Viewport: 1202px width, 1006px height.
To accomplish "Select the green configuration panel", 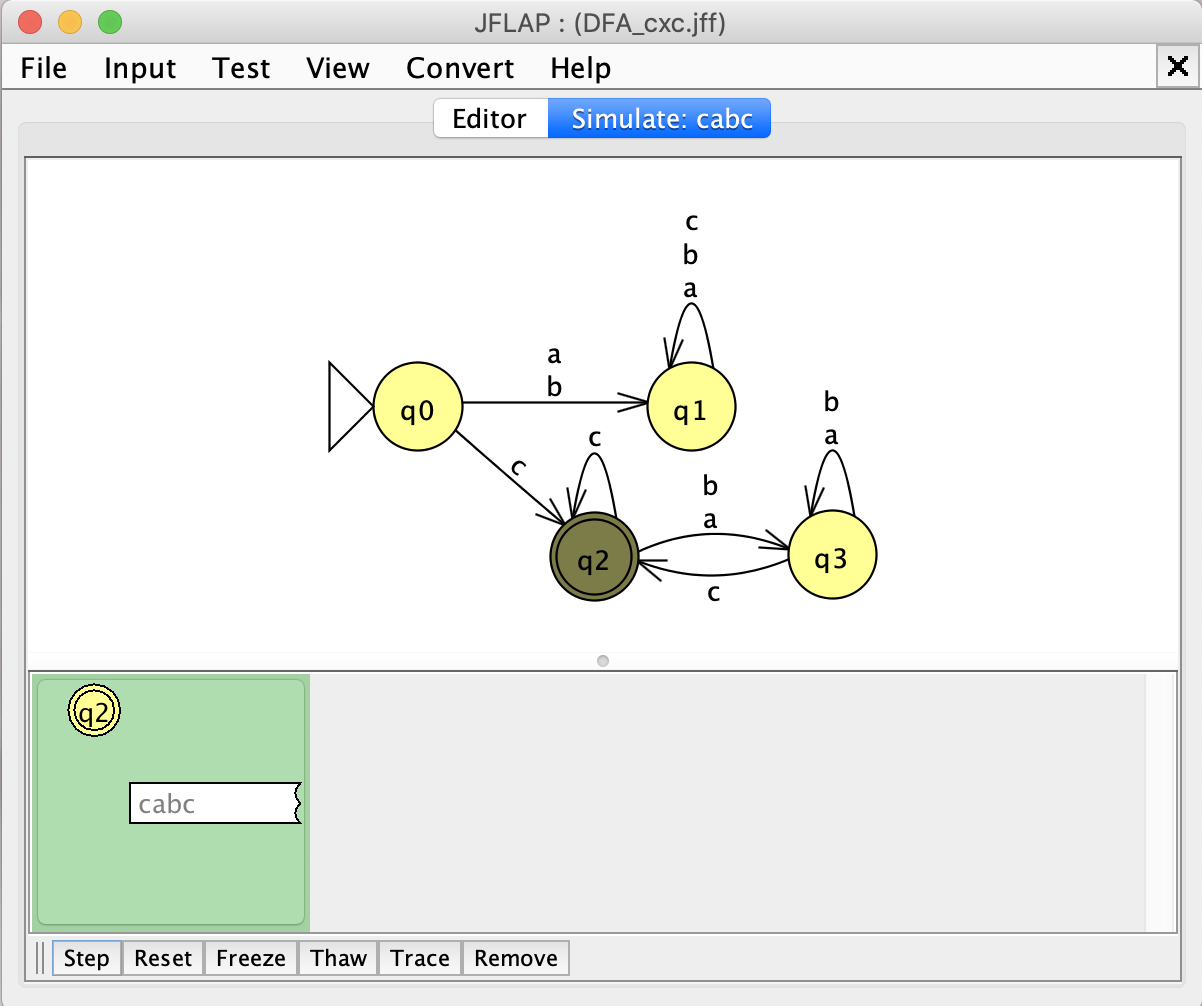I will 171,802.
